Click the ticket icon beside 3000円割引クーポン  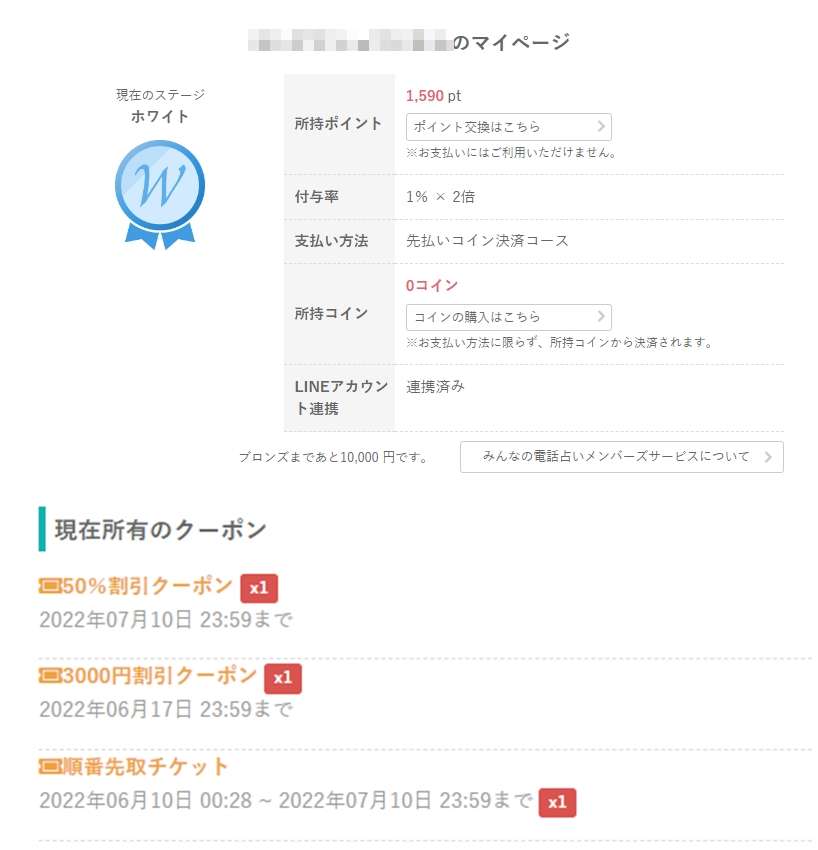tap(50, 677)
